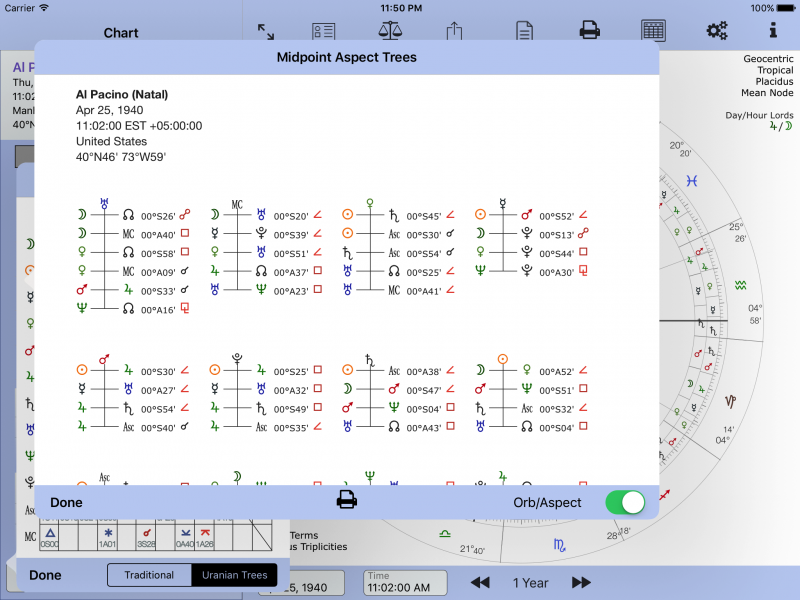Image resolution: width=800 pixels, height=600 pixels.
Task: Click the Time field showing 11:02:00 AM
Action: click(x=404, y=582)
